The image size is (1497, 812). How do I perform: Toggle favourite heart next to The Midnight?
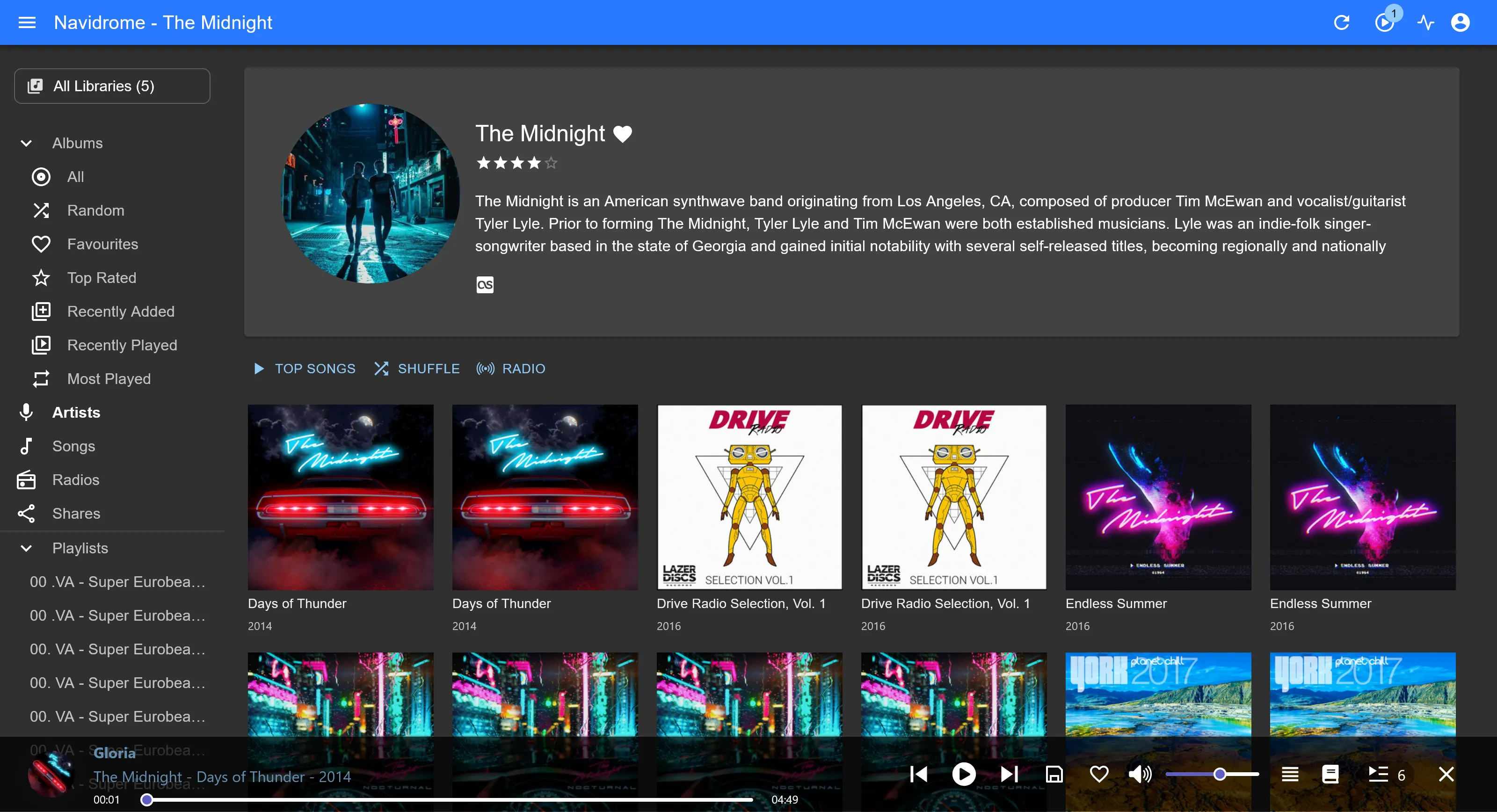[x=622, y=134]
